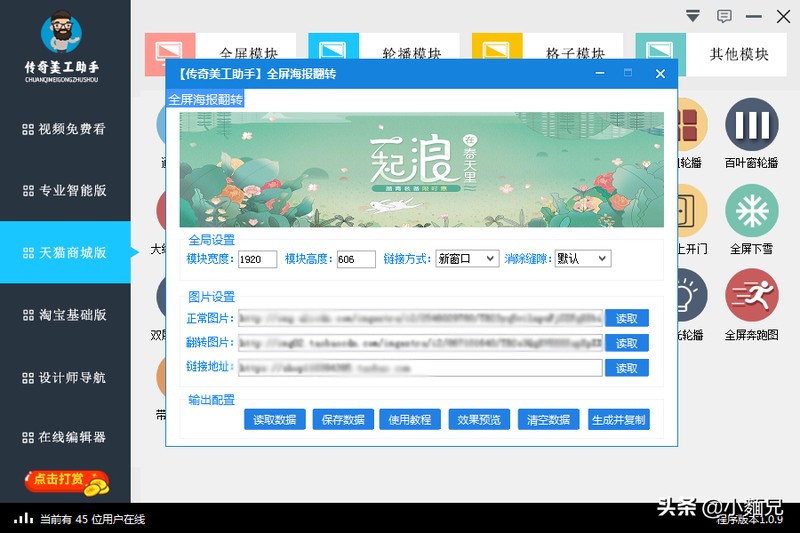Click the 保存数据 button
This screenshot has width=800, height=533.
(x=343, y=419)
